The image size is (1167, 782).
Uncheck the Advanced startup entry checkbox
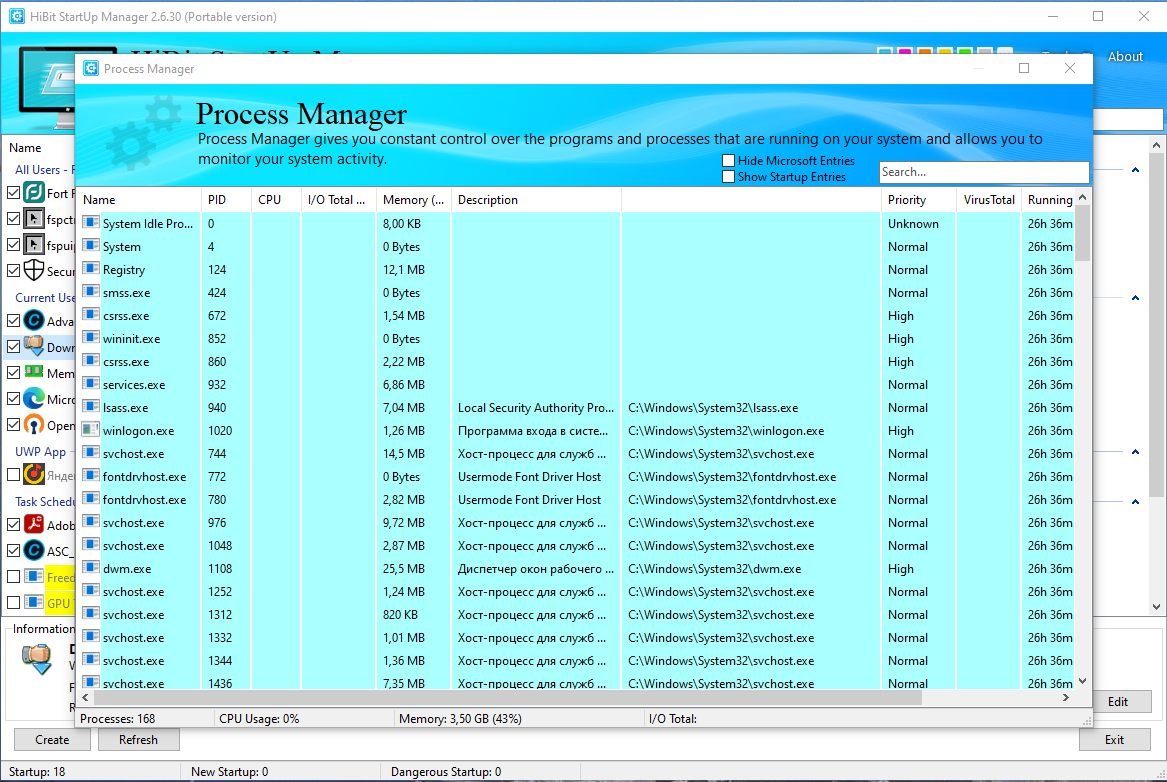[13, 321]
